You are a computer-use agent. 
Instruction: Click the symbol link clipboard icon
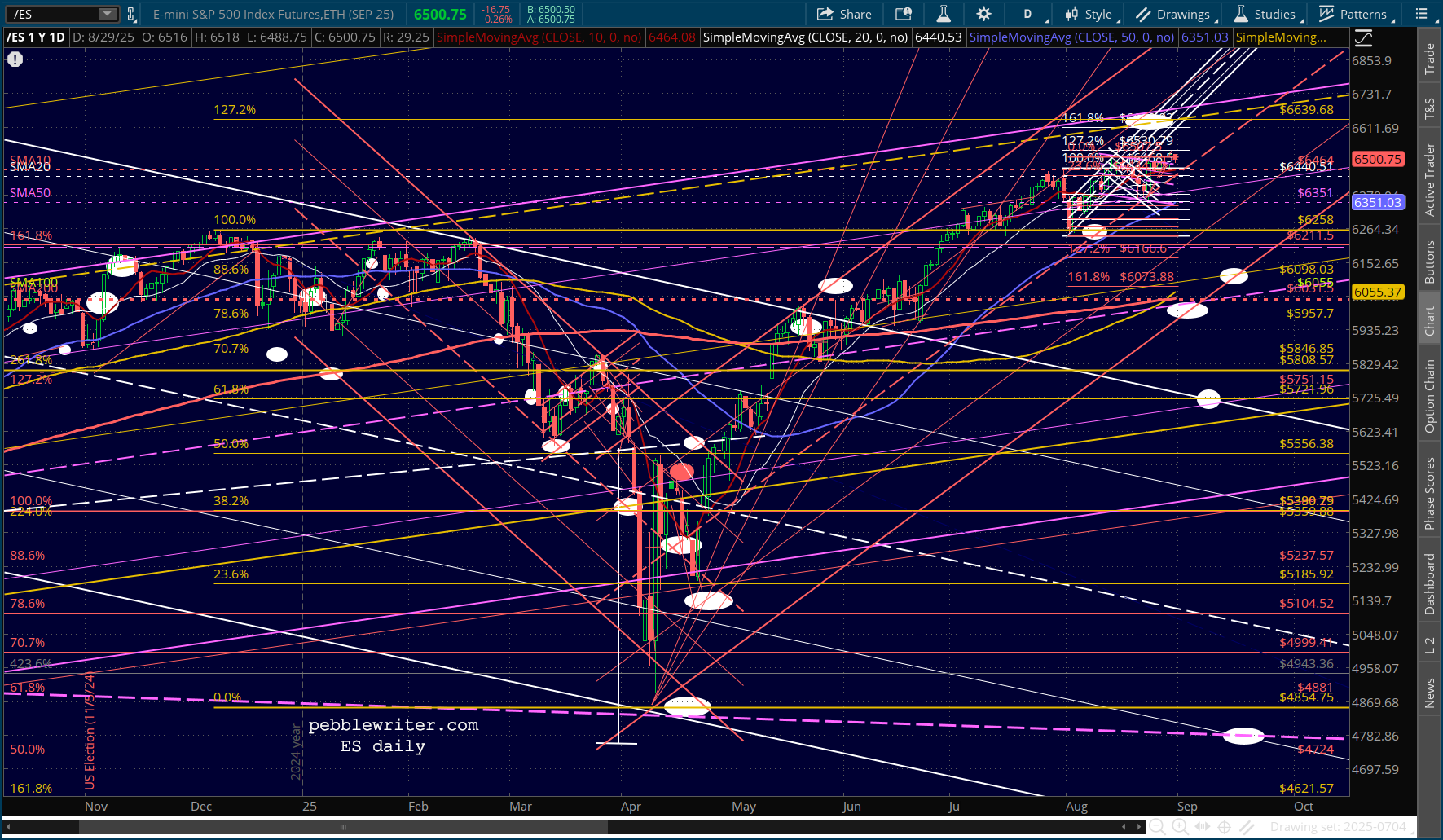[131, 14]
